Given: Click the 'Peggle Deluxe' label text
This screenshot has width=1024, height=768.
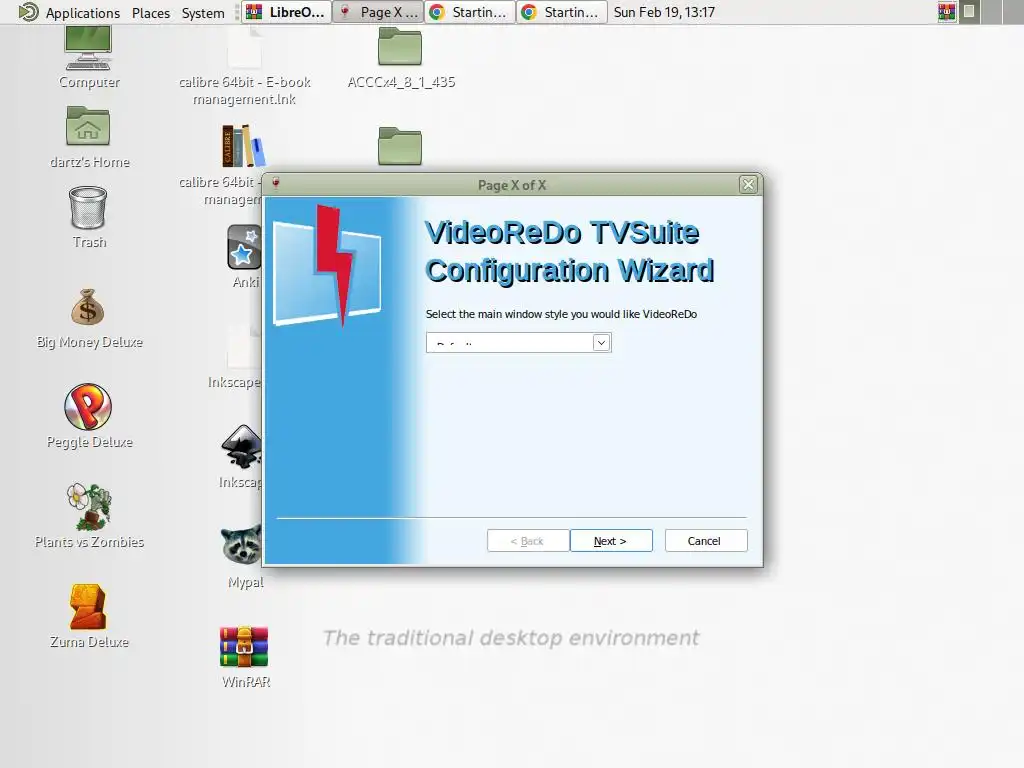Looking at the screenshot, I should click(89, 442).
